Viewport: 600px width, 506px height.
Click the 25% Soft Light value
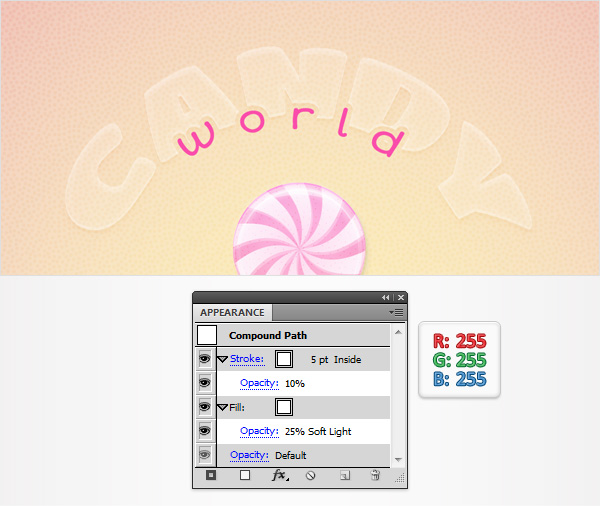point(318,431)
